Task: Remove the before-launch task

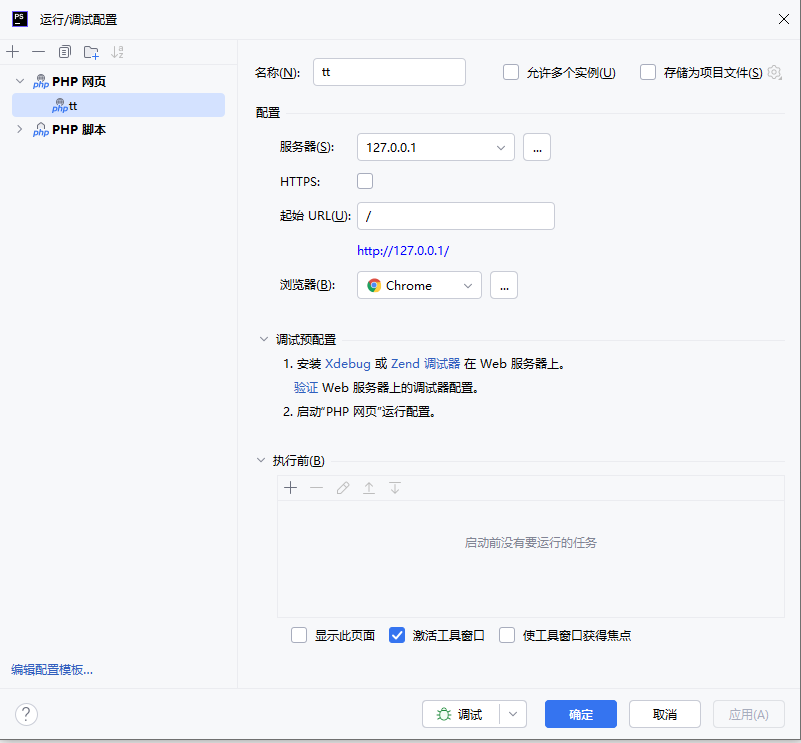Action: (x=317, y=488)
